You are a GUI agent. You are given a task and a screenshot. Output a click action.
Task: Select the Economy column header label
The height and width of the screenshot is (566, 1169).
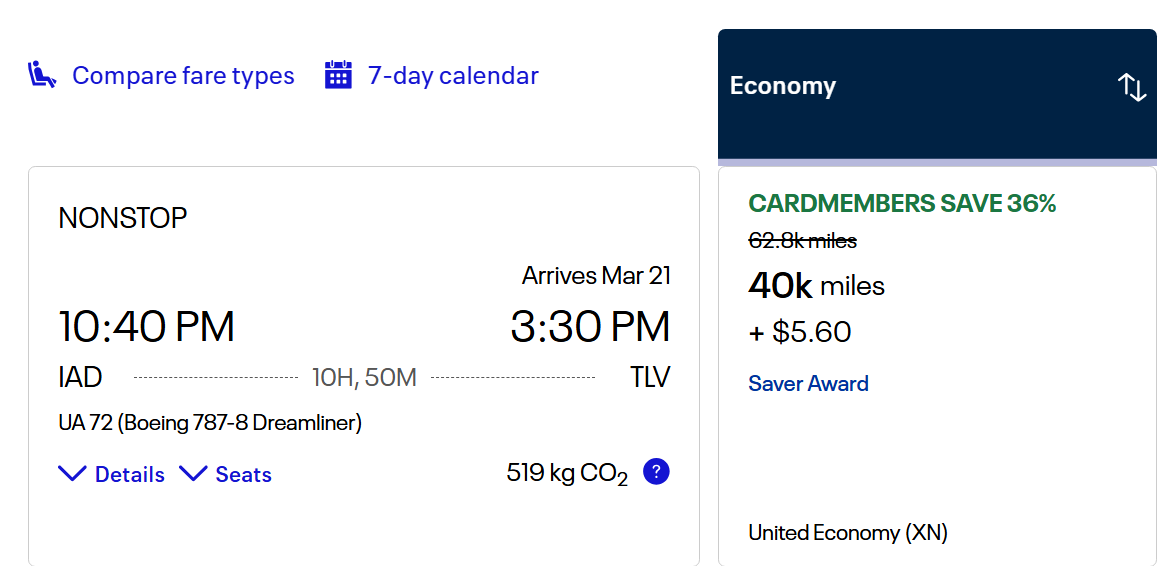pyautogui.click(x=783, y=86)
